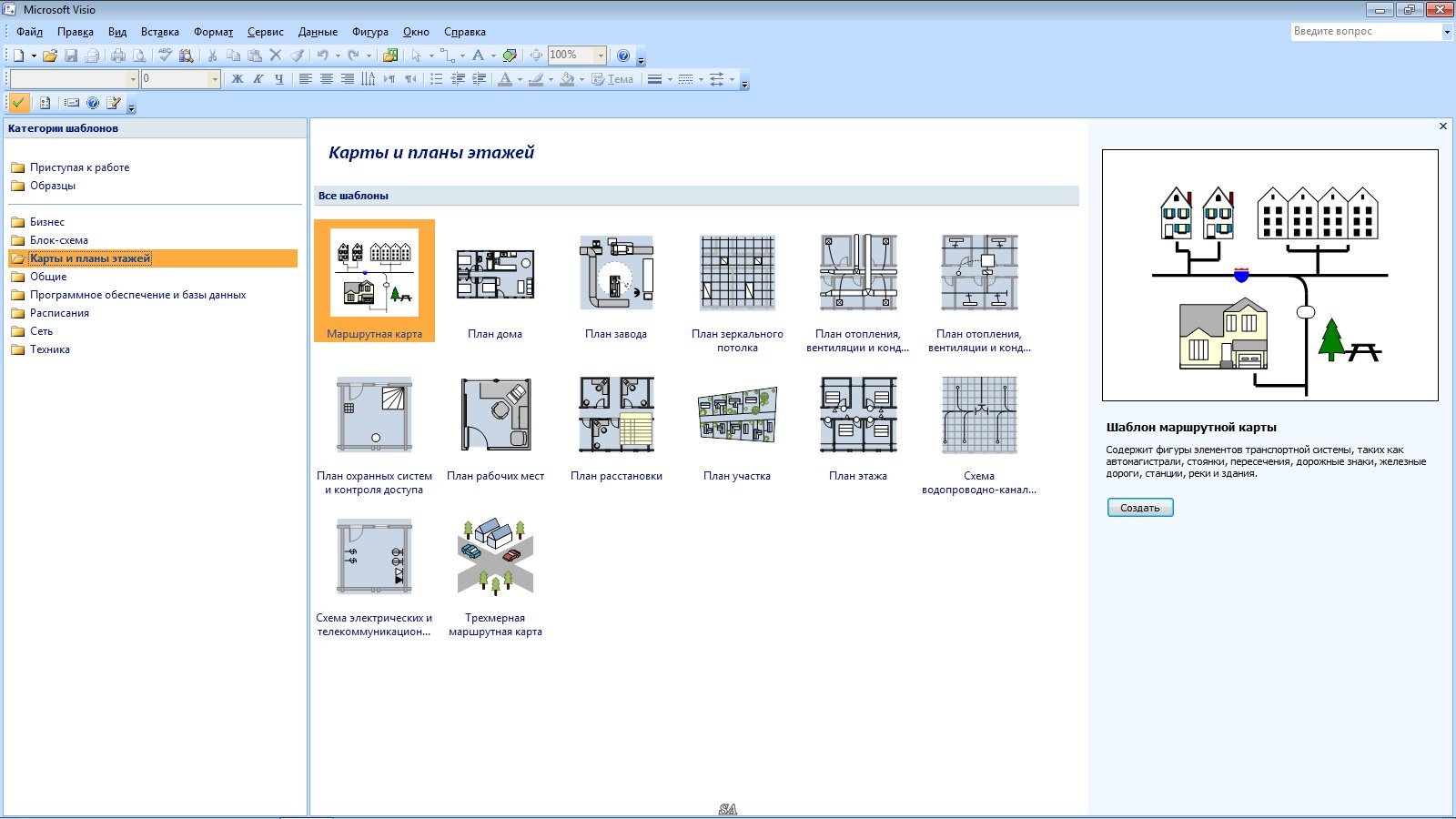Image resolution: width=1456 pixels, height=819 pixels.
Task: Select Программное обеспечение и базы данных
Action: point(138,295)
